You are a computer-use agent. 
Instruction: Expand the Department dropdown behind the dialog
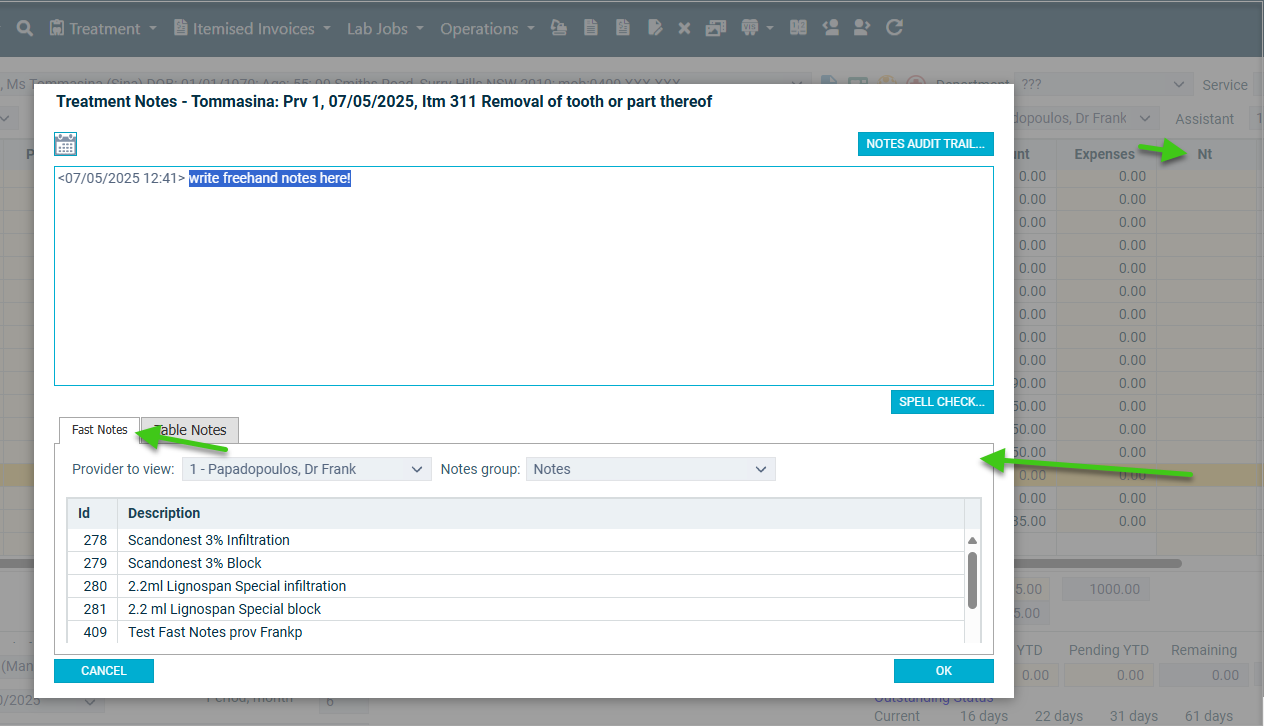tap(1103, 85)
